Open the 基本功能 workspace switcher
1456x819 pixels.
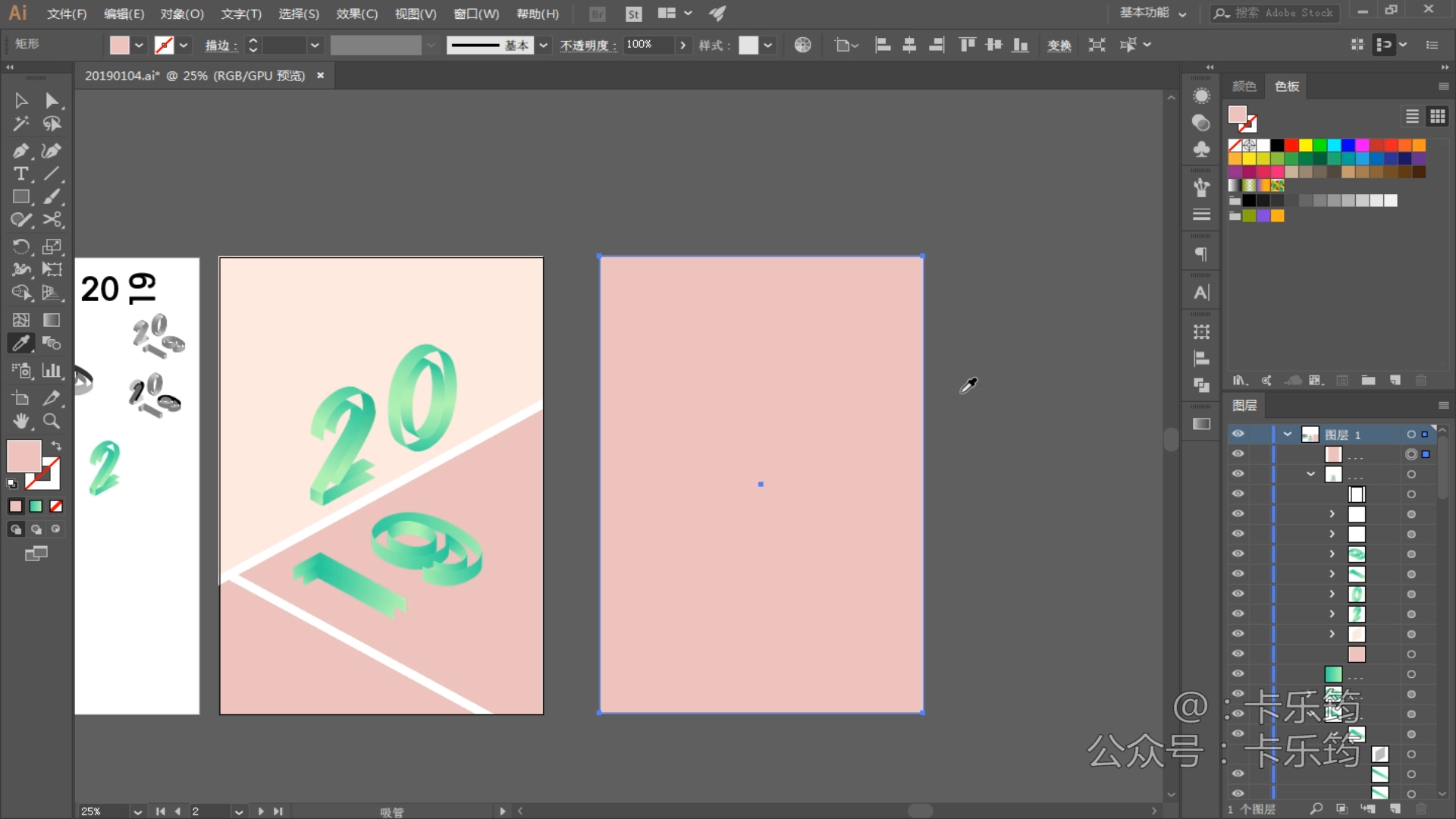coord(1153,13)
